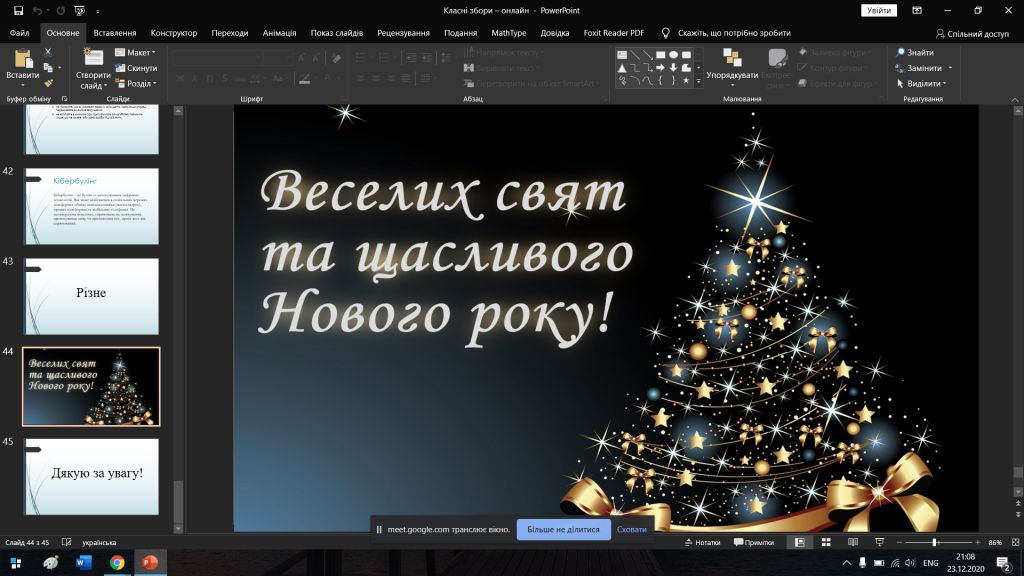
Task: Toggle the Нотатки notes pane
Action: click(702, 543)
